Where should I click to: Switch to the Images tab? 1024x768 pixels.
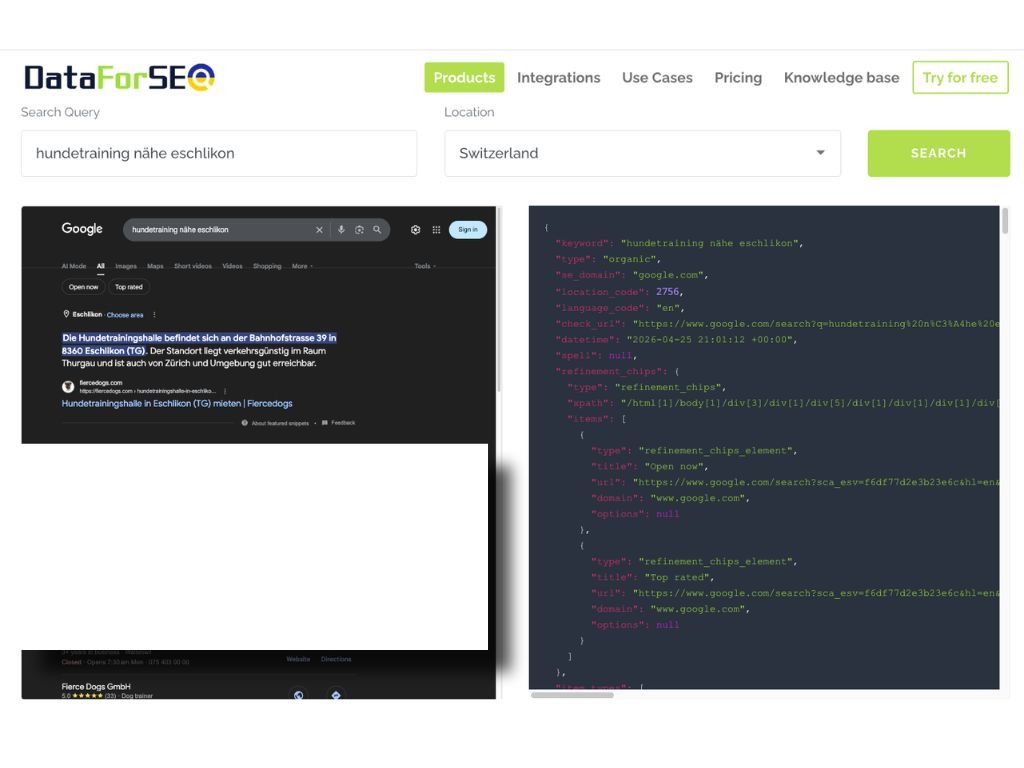(126, 266)
